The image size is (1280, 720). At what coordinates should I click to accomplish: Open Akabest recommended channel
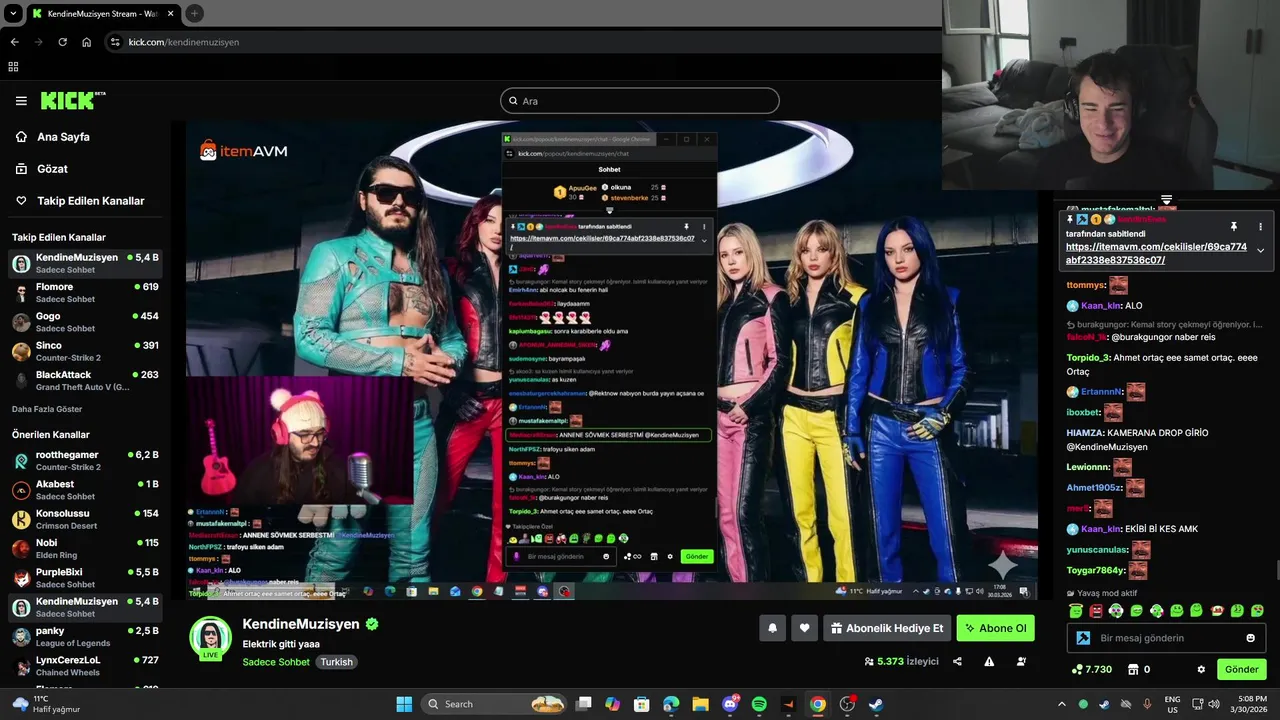pos(85,490)
